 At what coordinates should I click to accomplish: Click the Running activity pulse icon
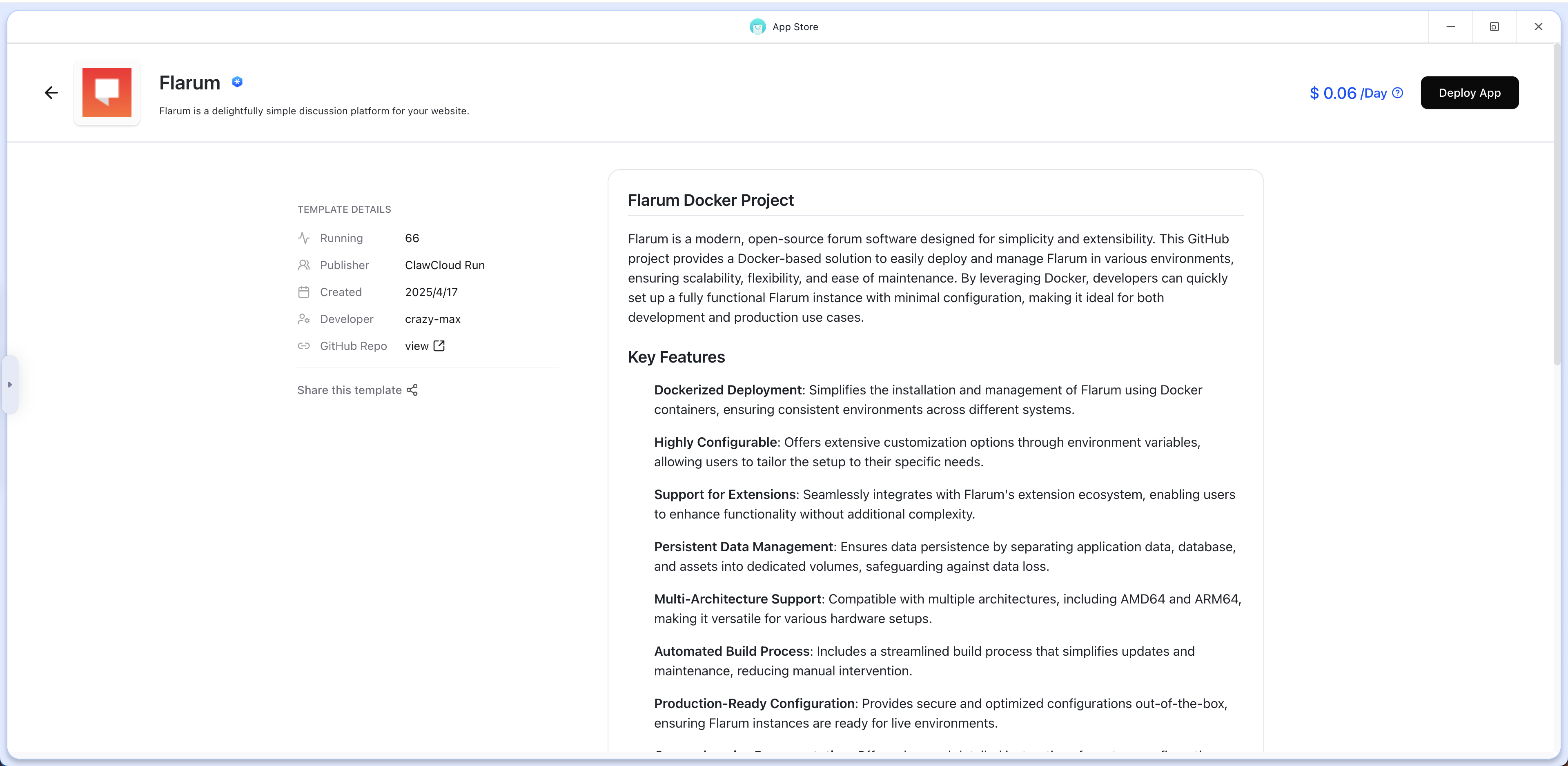304,238
